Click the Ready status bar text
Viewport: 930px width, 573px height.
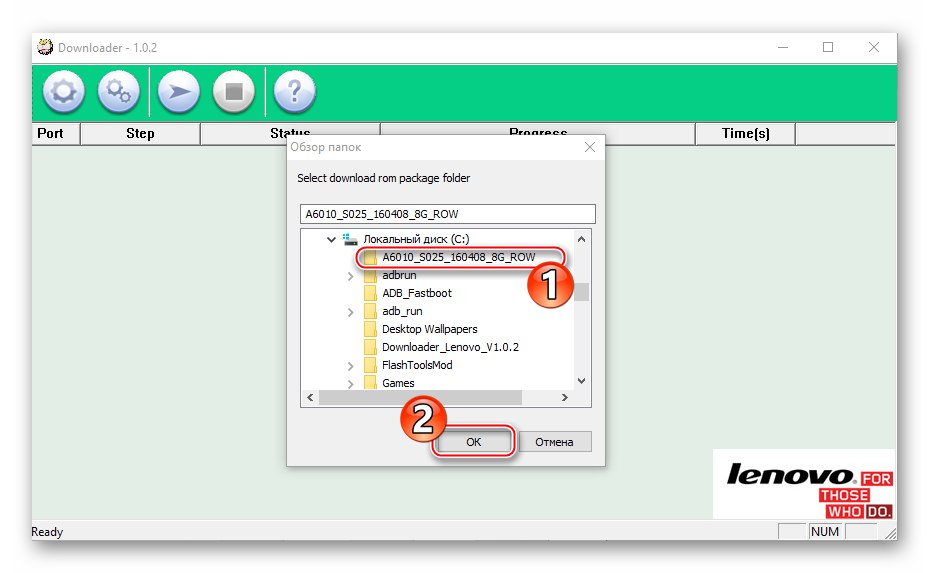(x=47, y=531)
